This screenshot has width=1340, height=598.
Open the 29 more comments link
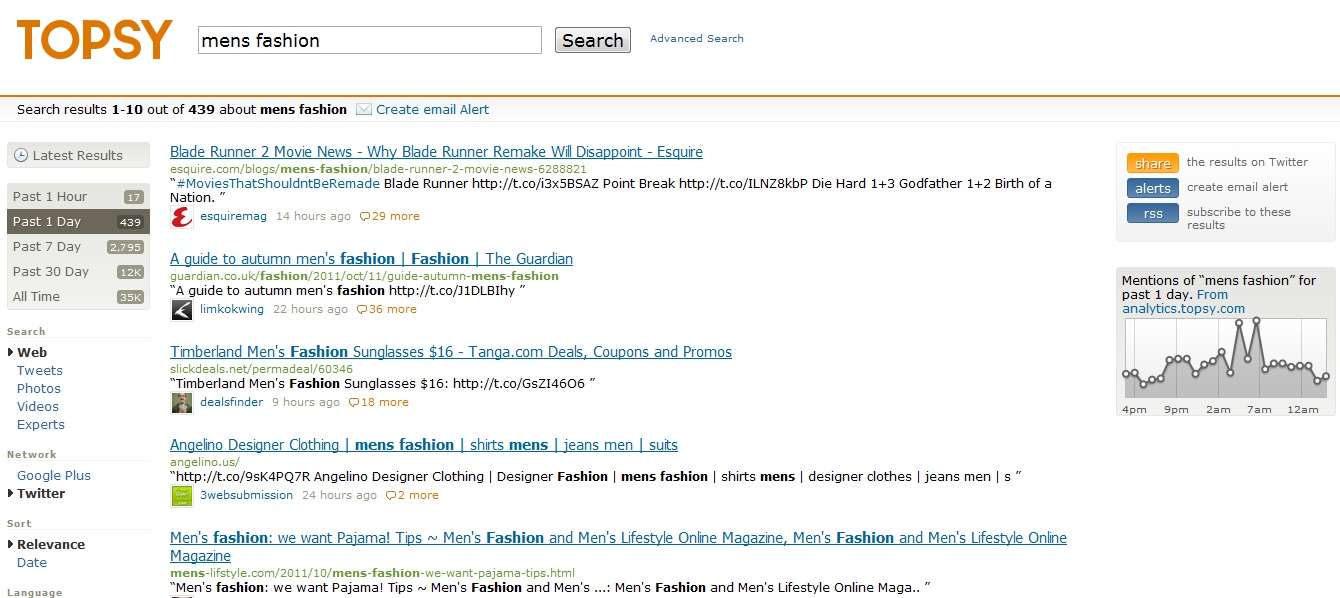pyautogui.click(x=390, y=216)
